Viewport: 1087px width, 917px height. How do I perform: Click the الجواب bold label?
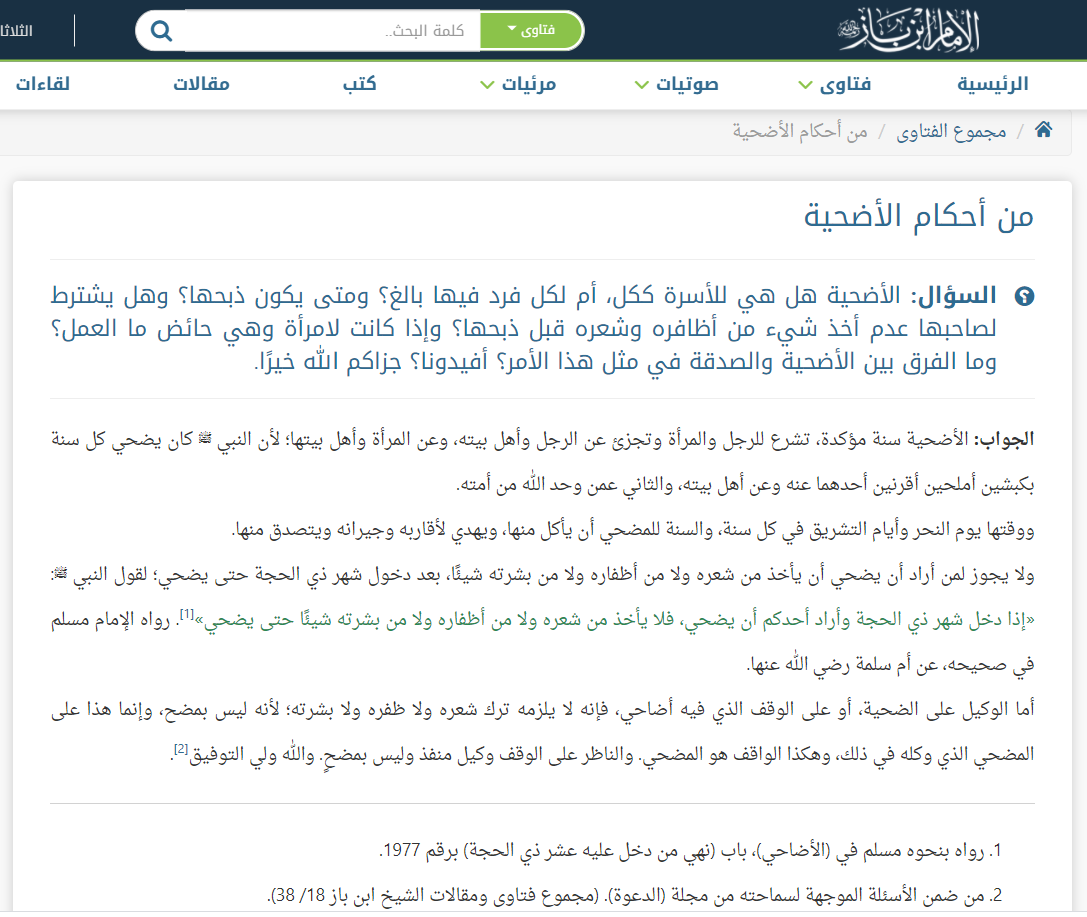[1004, 439]
